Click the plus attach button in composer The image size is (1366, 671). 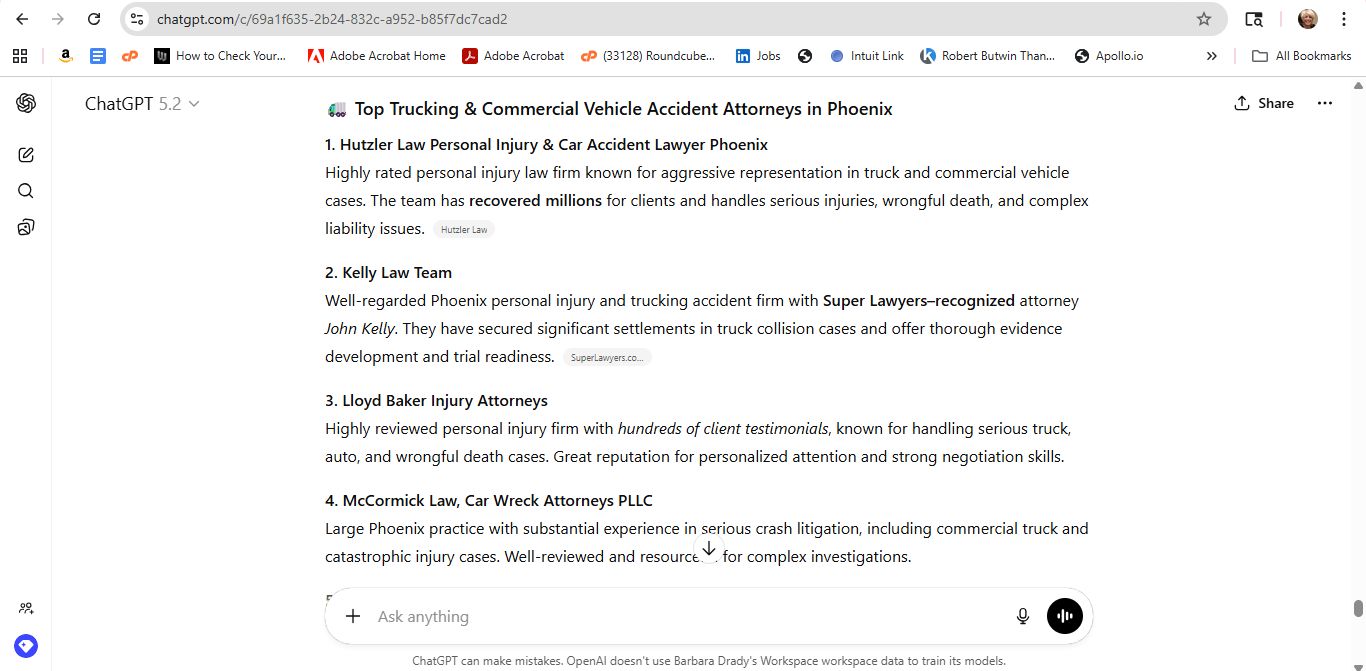[x=353, y=616]
